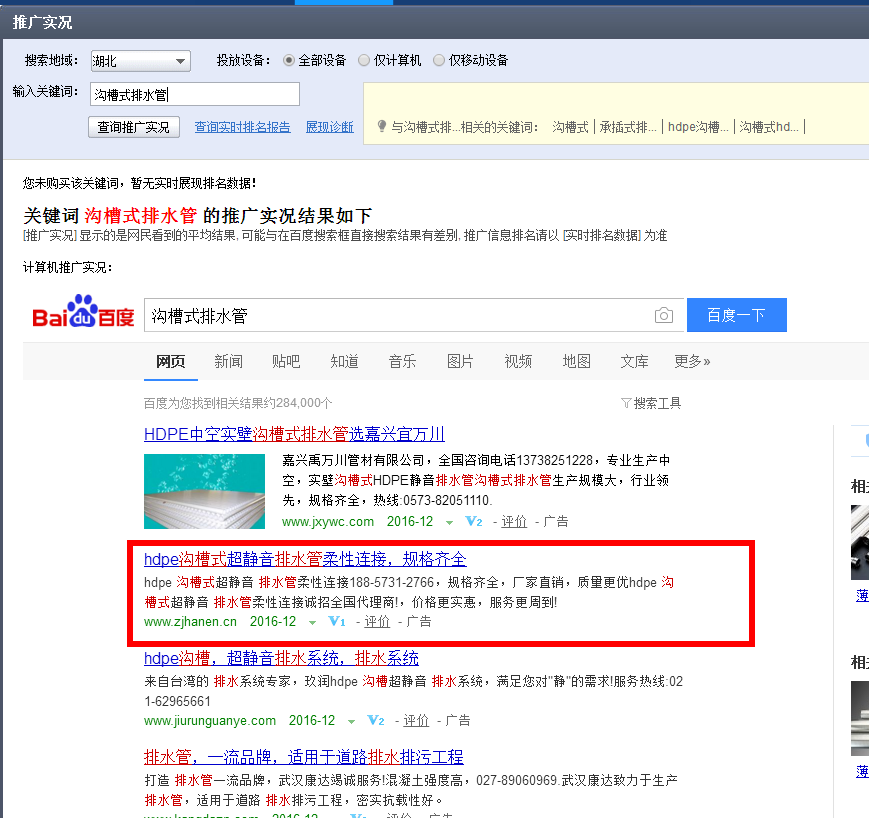
Task: Click the lightbulb related-keywords icon
Action: pos(382,126)
